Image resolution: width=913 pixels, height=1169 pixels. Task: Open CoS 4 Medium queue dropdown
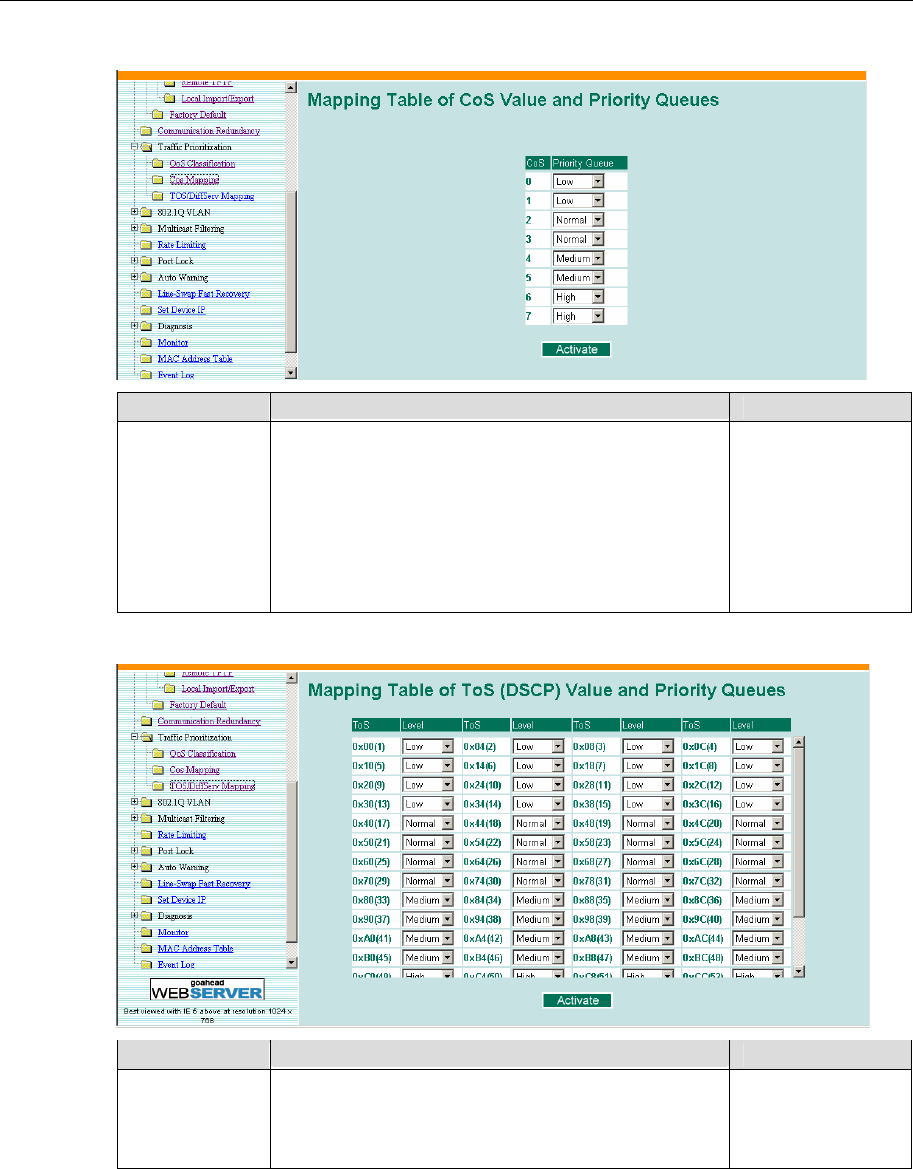[578, 259]
